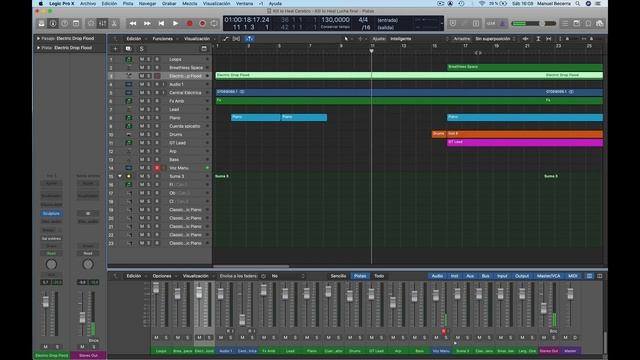Adjust the Master channel fader in mixer

[x=570, y=293]
